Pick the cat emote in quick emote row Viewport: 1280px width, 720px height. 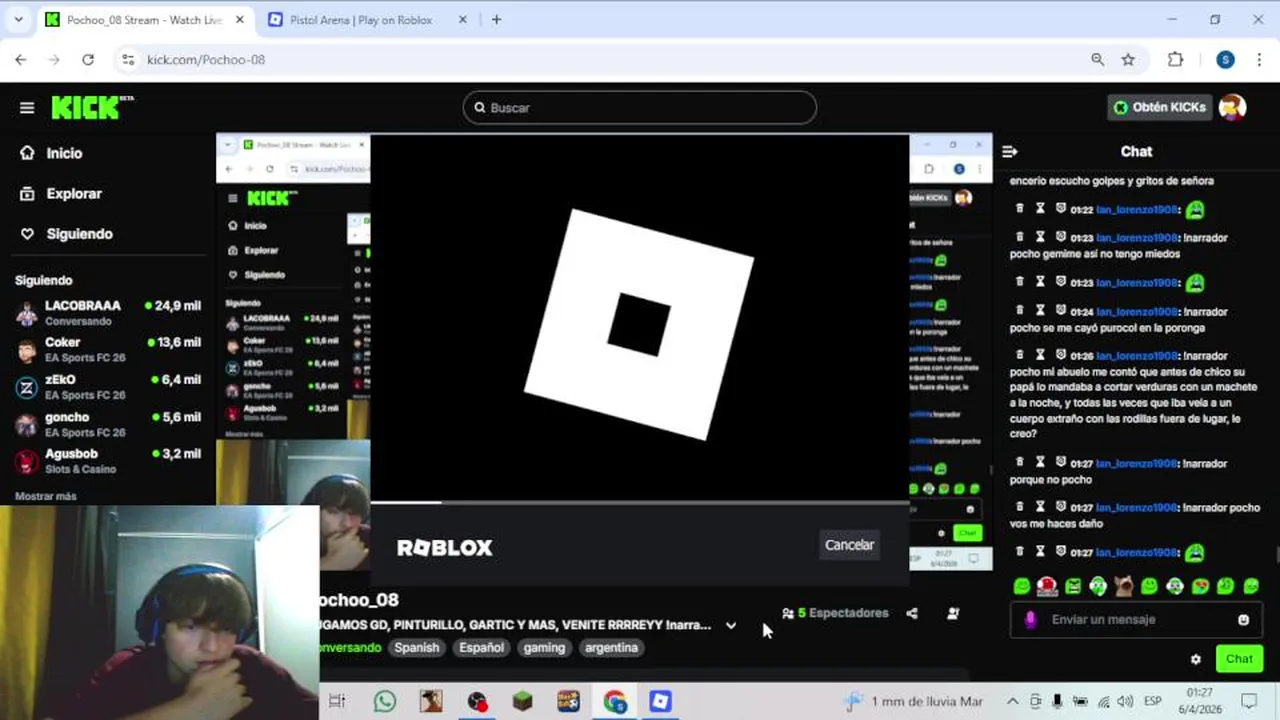coord(1124,586)
